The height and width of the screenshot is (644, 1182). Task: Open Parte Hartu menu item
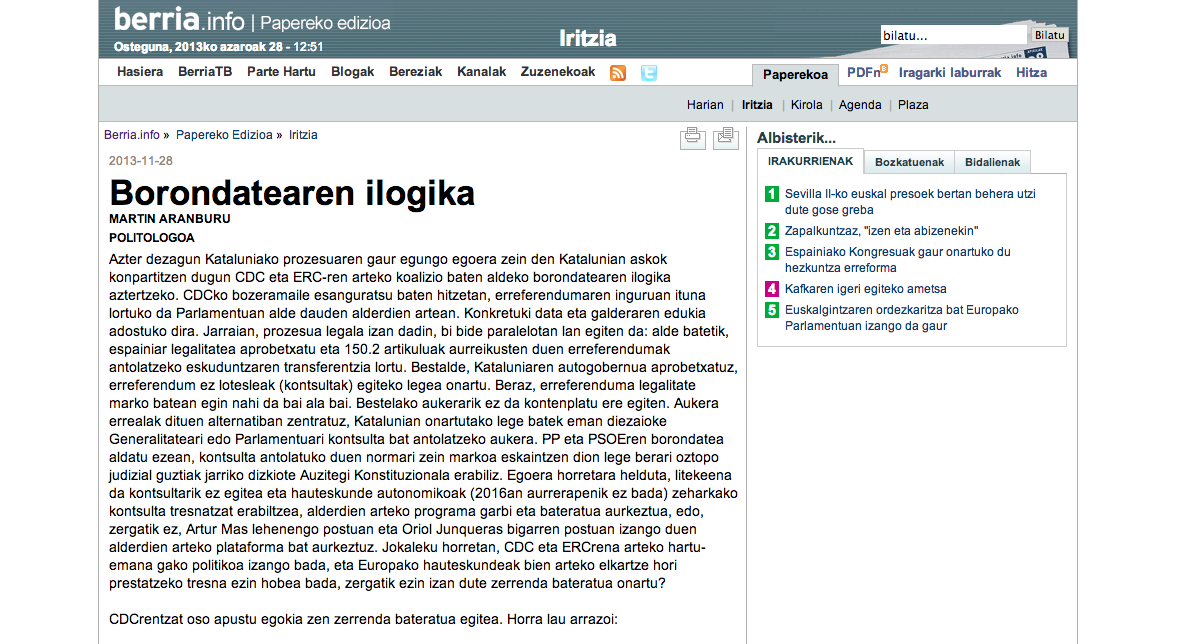(281, 72)
